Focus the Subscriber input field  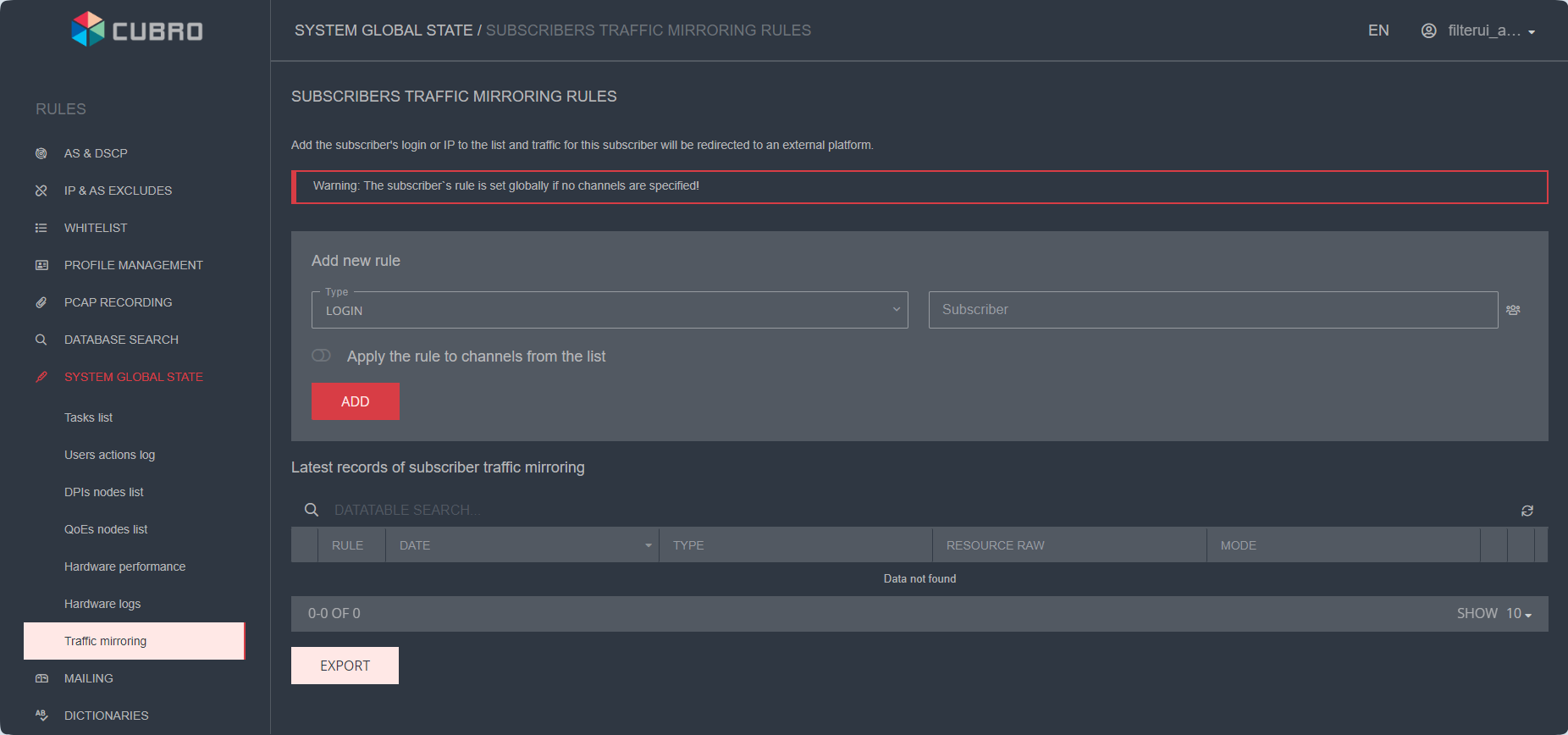(1212, 310)
